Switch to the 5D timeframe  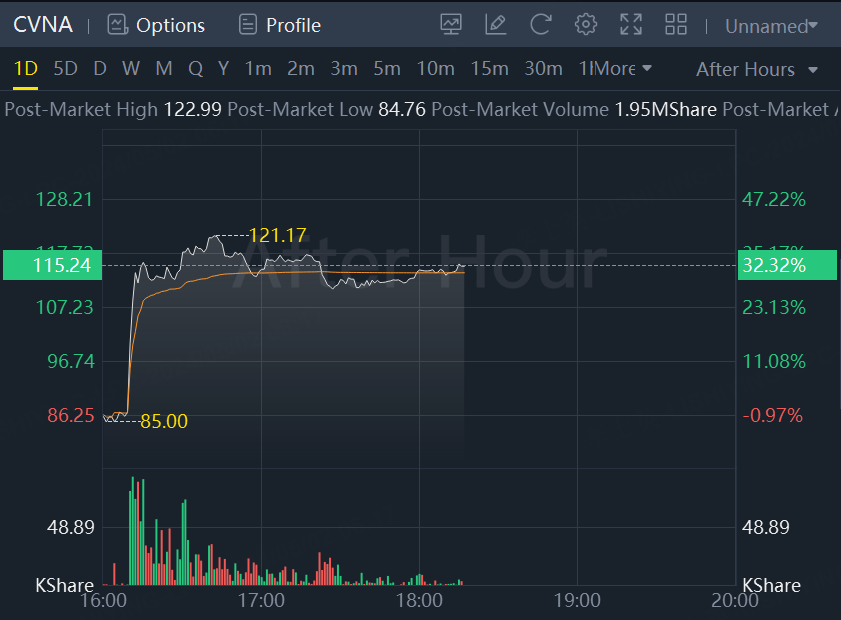pyautogui.click(x=65, y=69)
